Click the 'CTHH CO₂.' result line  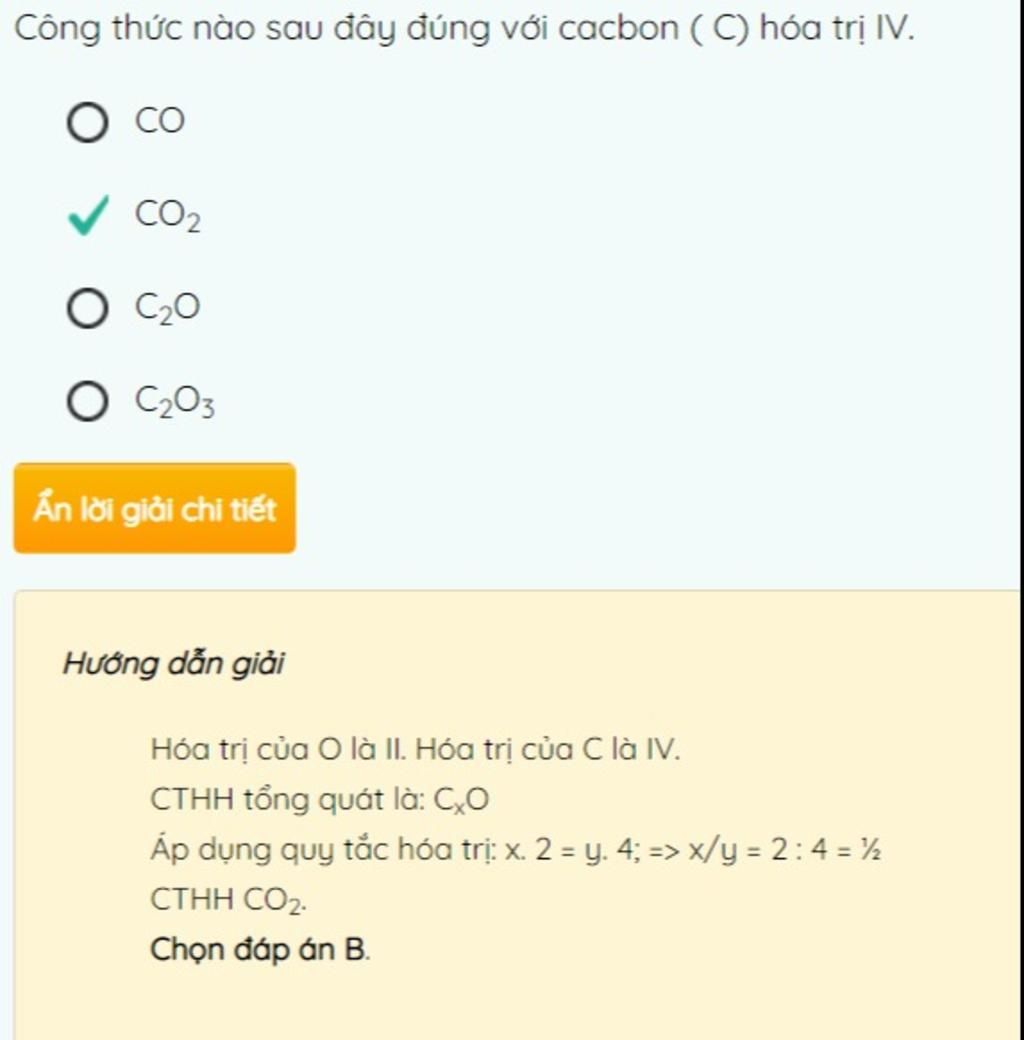tap(228, 901)
